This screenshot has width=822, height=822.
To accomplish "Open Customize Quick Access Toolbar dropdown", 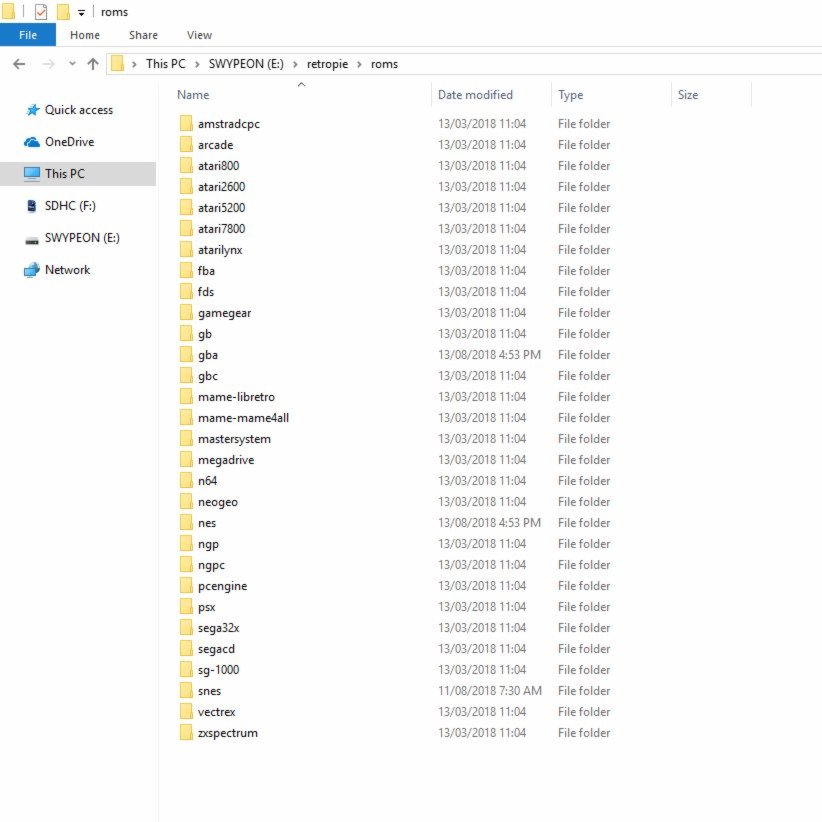I will [81, 13].
